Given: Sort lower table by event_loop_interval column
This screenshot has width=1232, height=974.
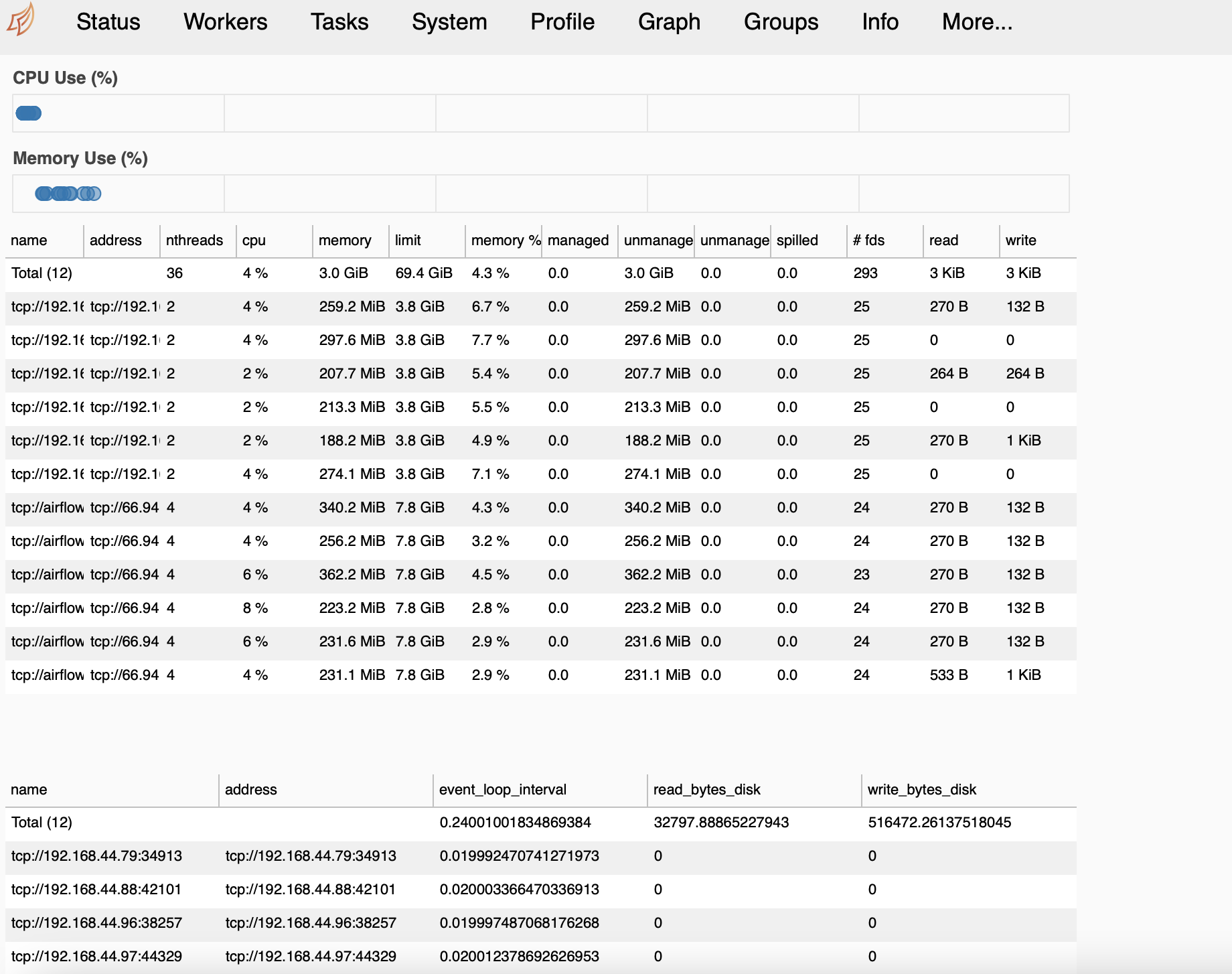Looking at the screenshot, I should (503, 790).
